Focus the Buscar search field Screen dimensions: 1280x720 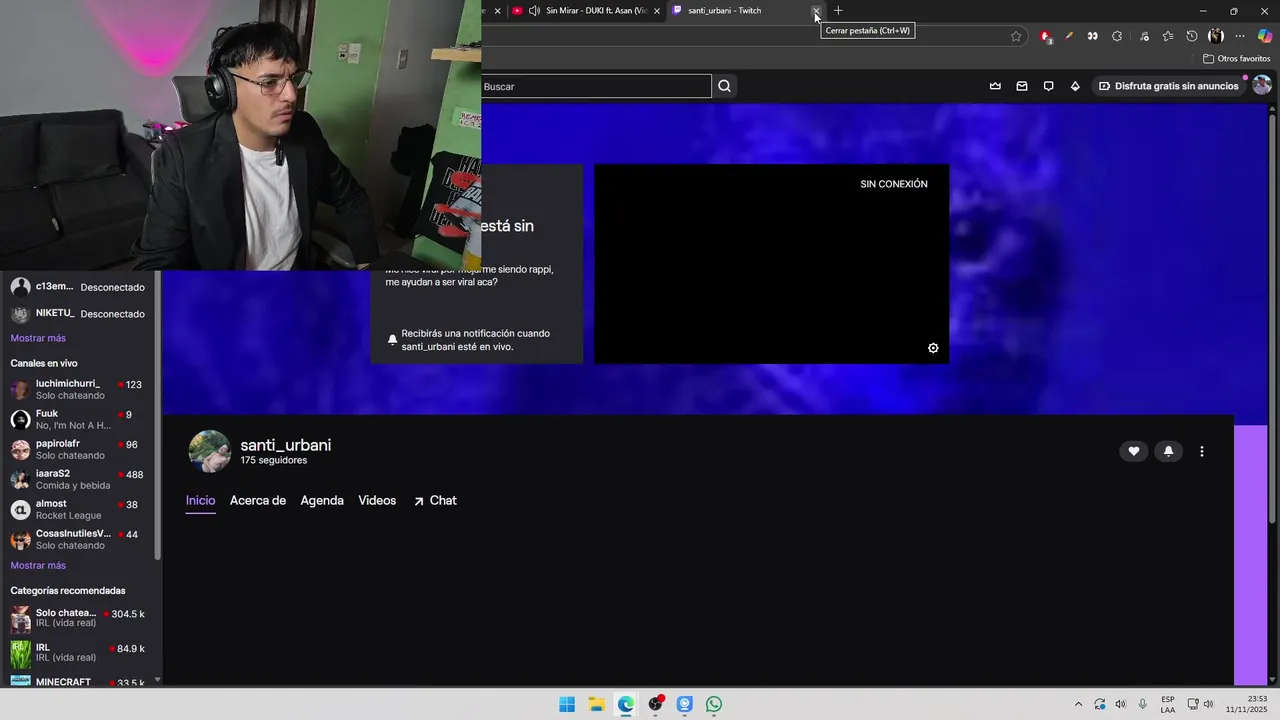click(597, 86)
